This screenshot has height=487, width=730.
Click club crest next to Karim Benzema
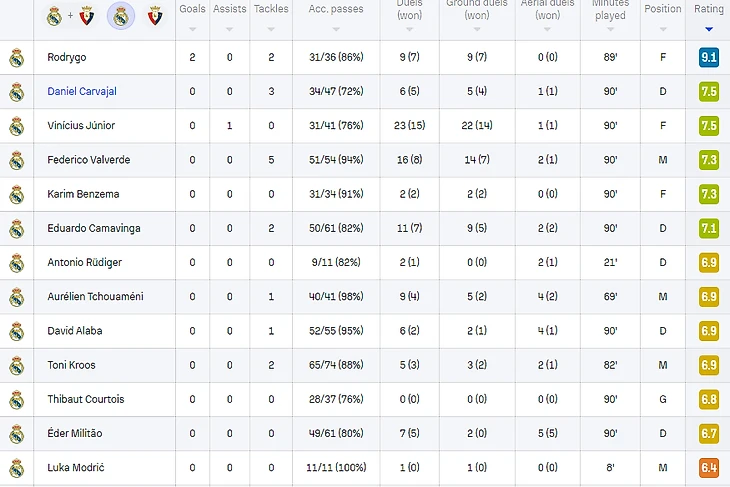click(x=17, y=195)
